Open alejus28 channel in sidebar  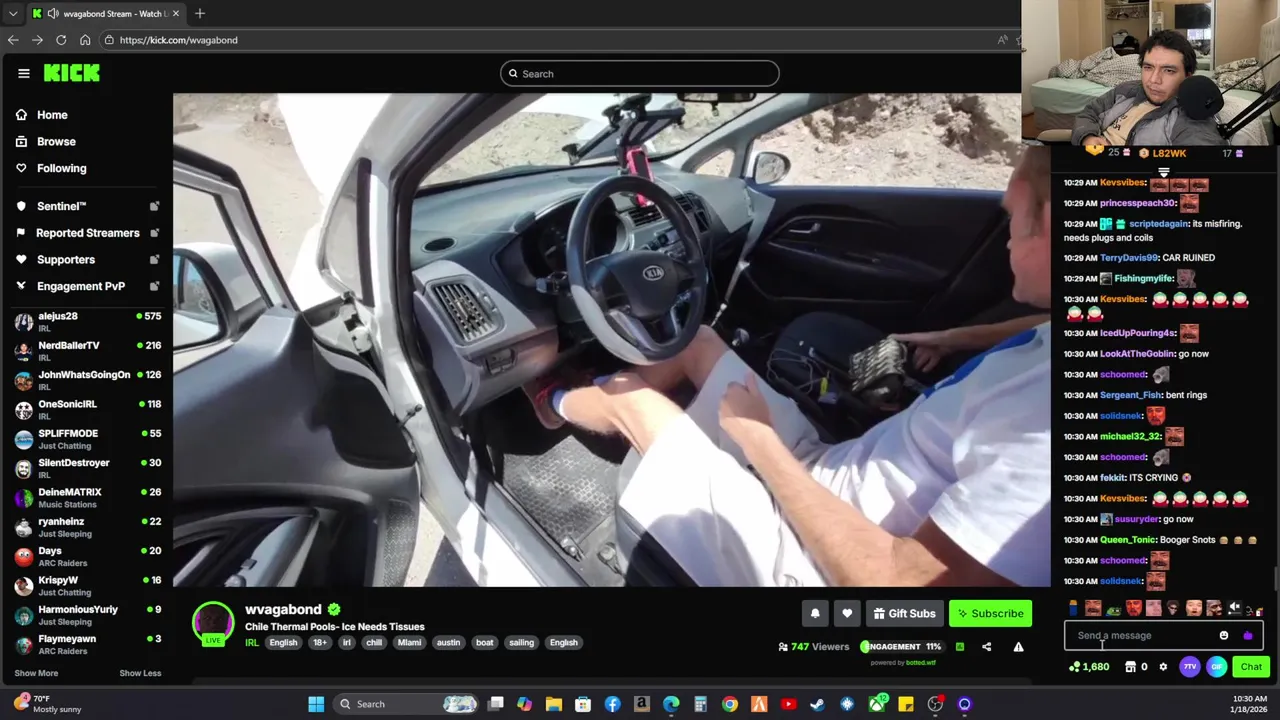point(87,322)
